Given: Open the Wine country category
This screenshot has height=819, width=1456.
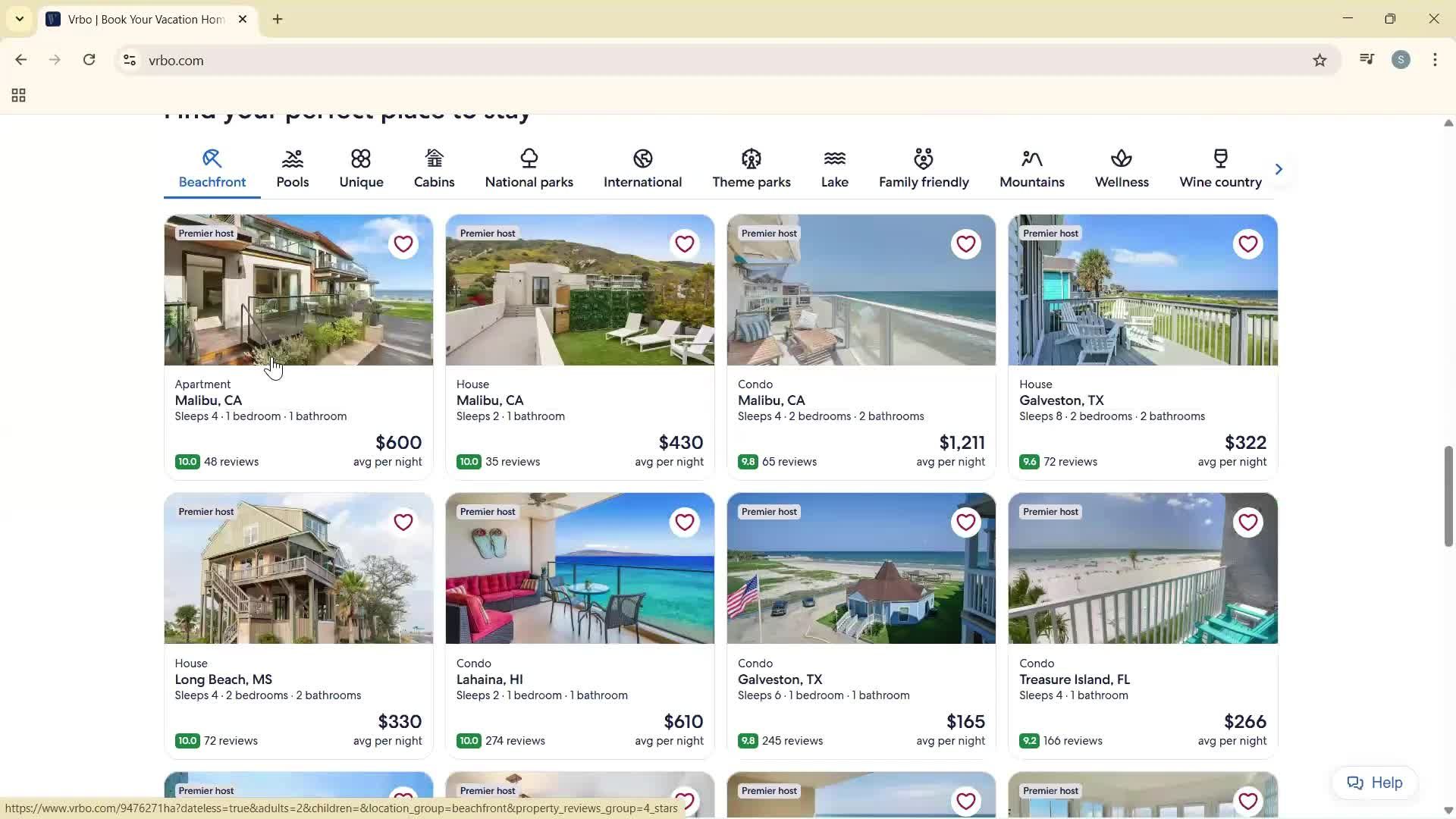Looking at the screenshot, I should (1220, 167).
